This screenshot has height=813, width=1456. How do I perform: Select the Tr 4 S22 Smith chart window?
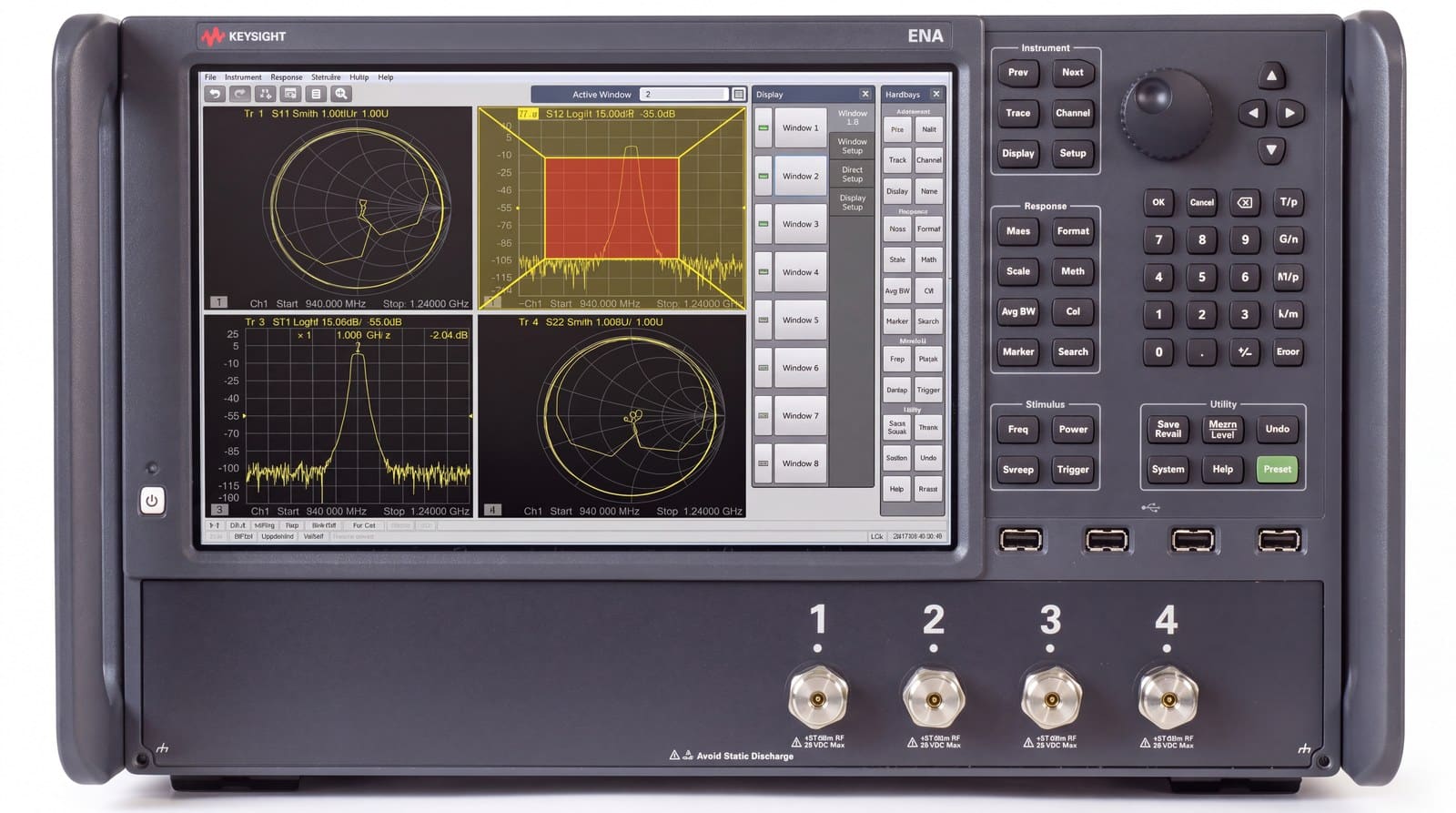tap(612, 416)
